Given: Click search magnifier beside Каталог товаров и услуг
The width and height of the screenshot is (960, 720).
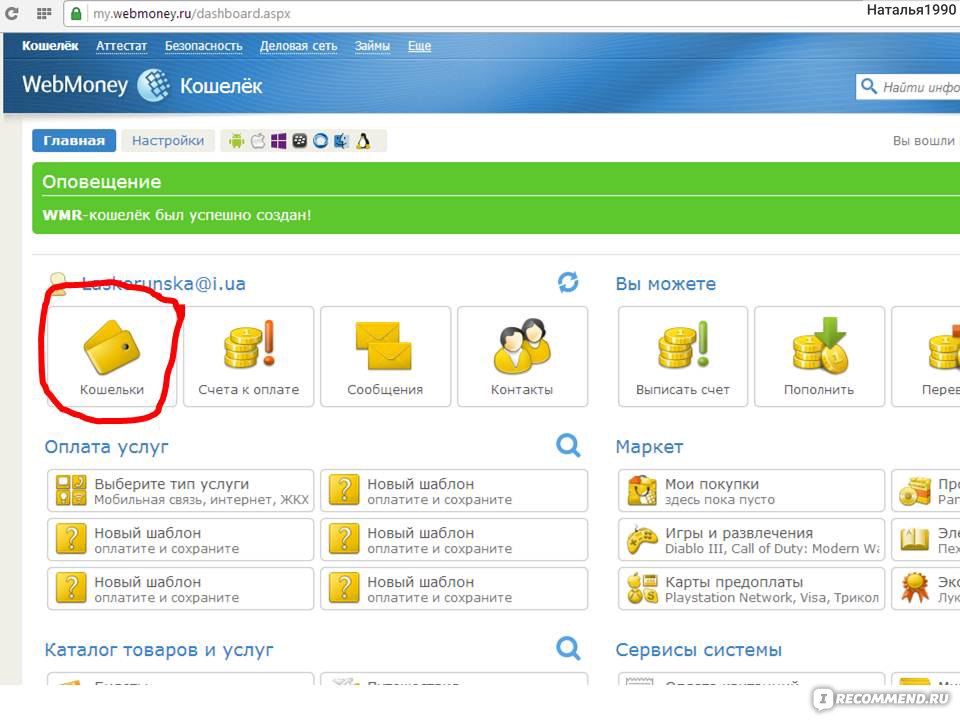Looking at the screenshot, I should pyautogui.click(x=568, y=648).
